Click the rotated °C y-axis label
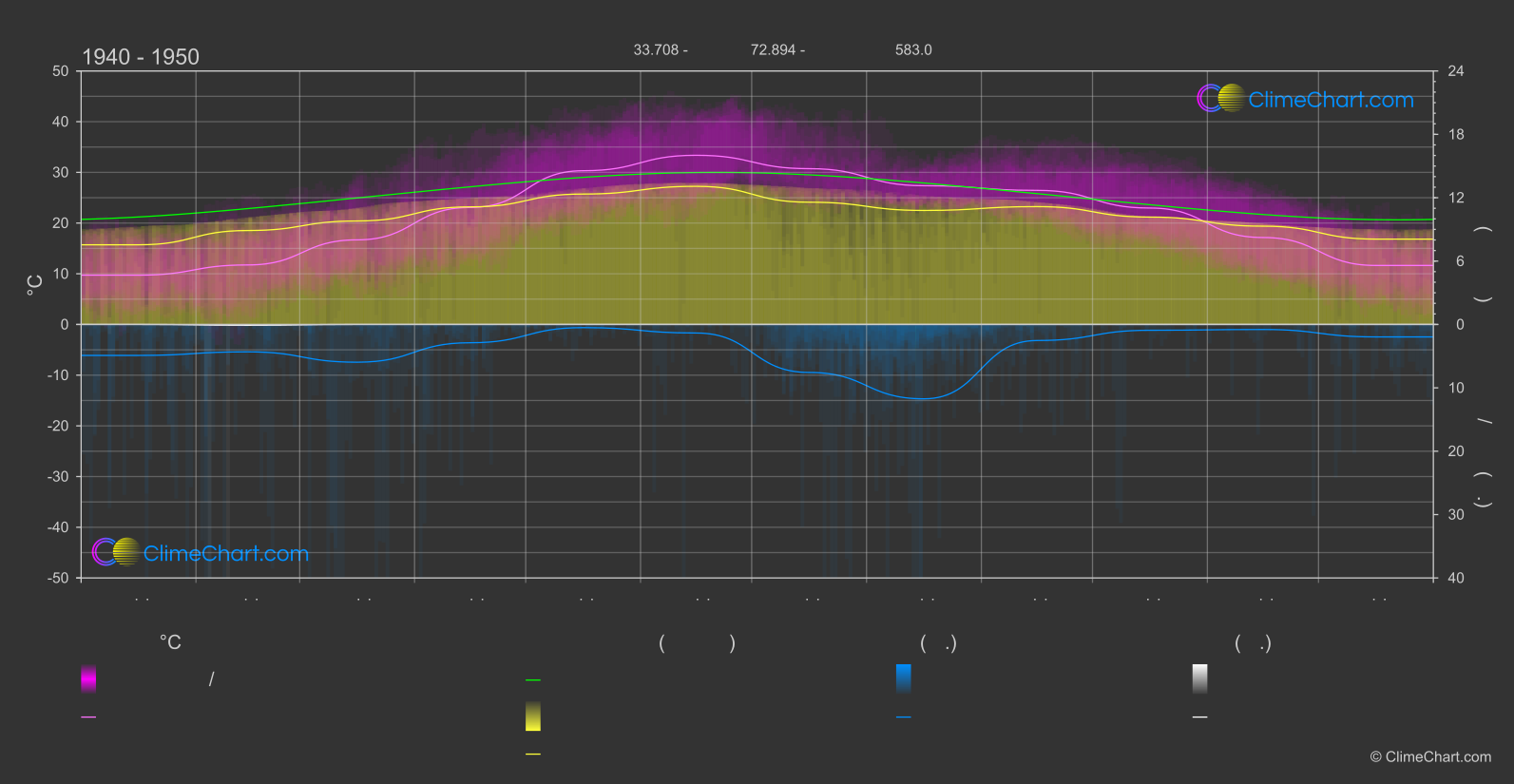Image resolution: width=1514 pixels, height=784 pixels. coord(34,285)
